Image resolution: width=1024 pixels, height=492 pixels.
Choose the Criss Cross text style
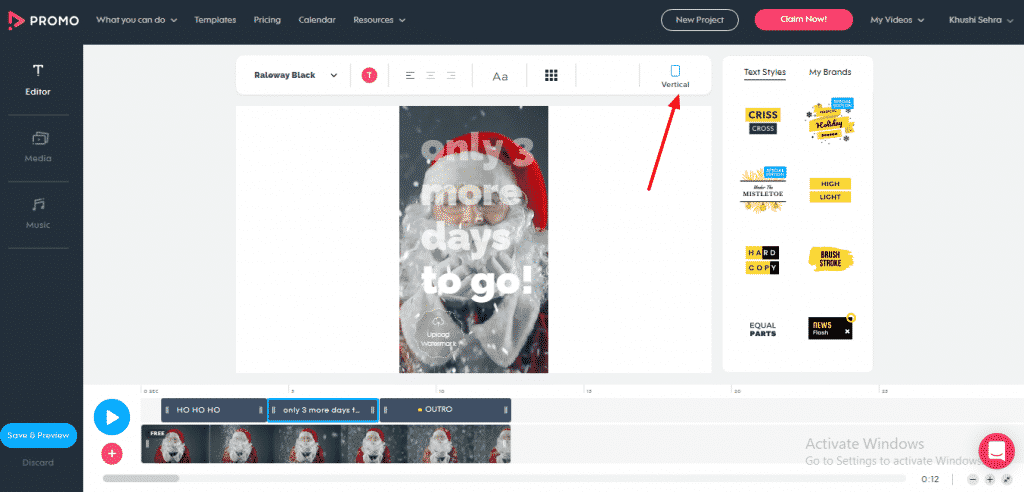click(763, 121)
